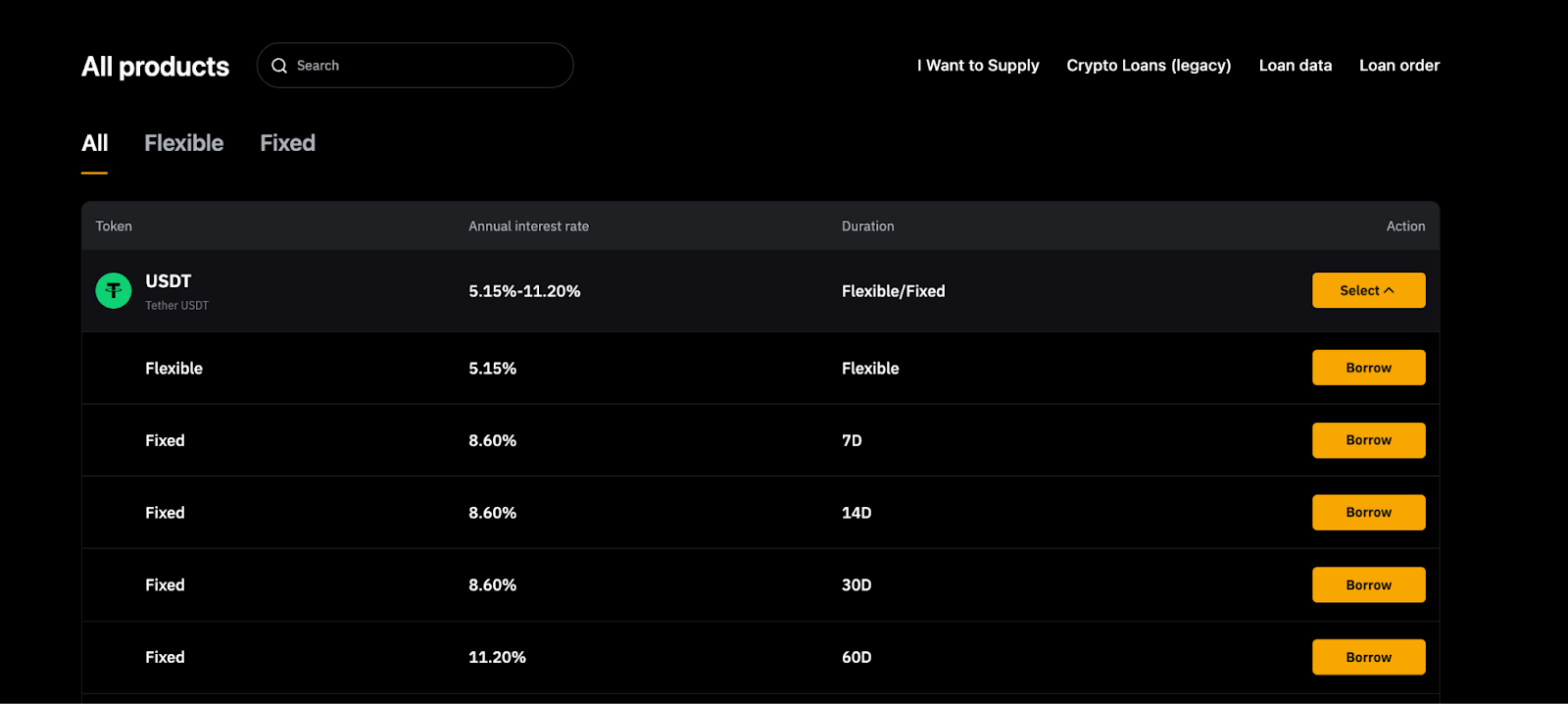Click the Duration column header
1568x704 pixels.
(867, 226)
